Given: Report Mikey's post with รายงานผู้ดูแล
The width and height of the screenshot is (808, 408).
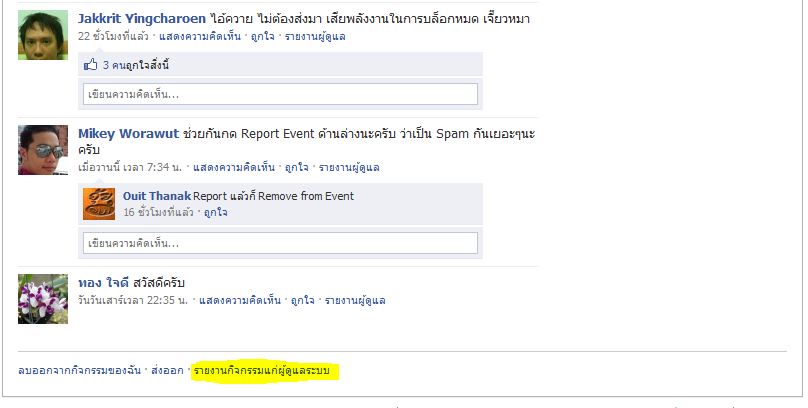Looking at the screenshot, I should 349,167.
